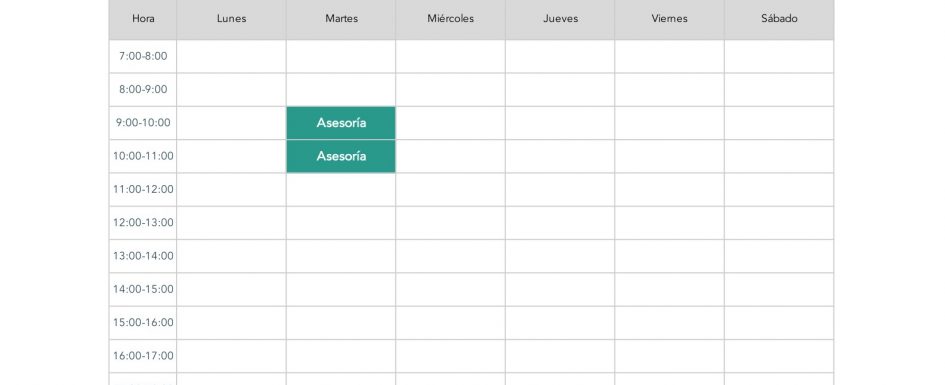Pick the Sábado 8:00-9:00 slot
The width and height of the screenshot is (945, 385).
coord(779,90)
